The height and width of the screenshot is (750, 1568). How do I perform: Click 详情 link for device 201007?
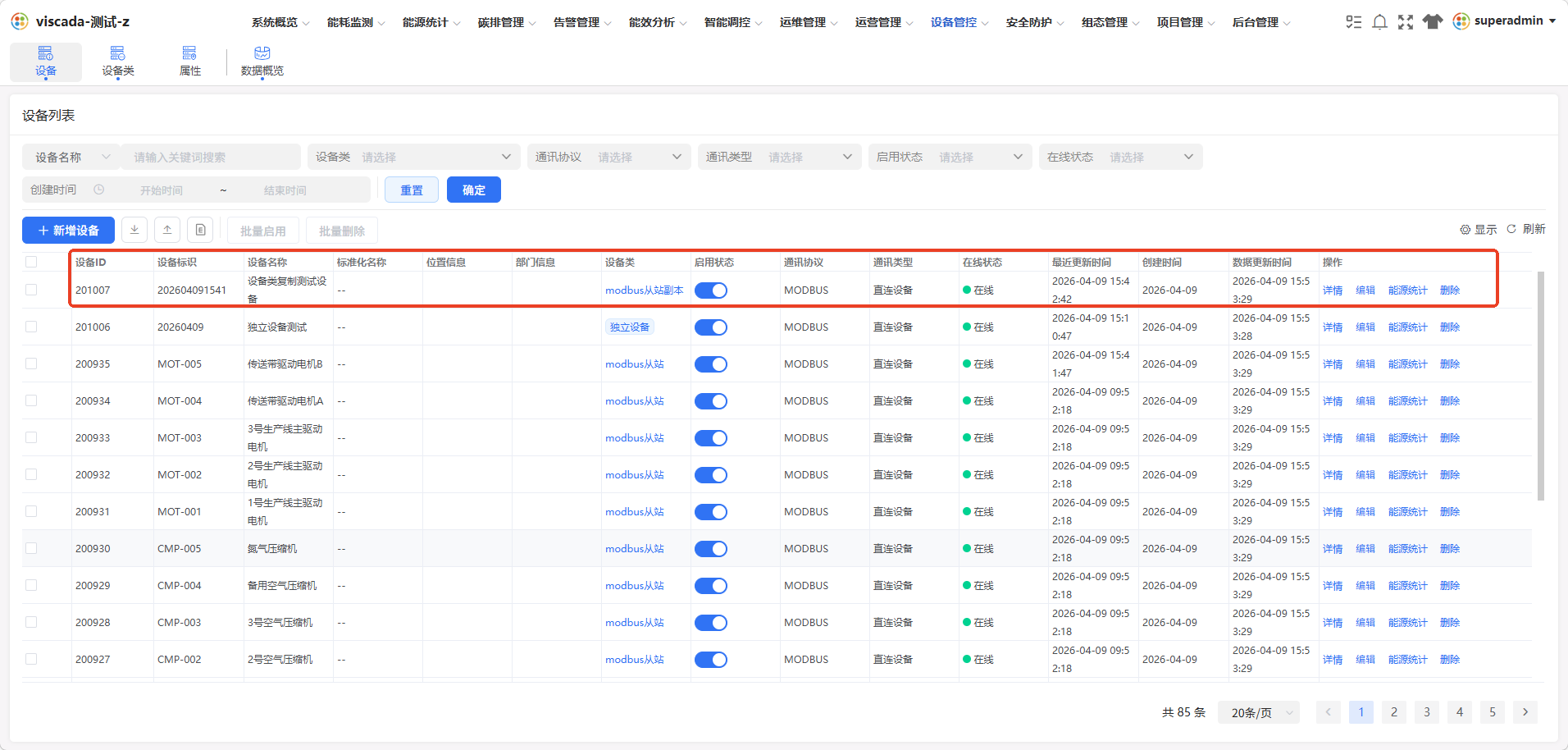click(x=1333, y=290)
